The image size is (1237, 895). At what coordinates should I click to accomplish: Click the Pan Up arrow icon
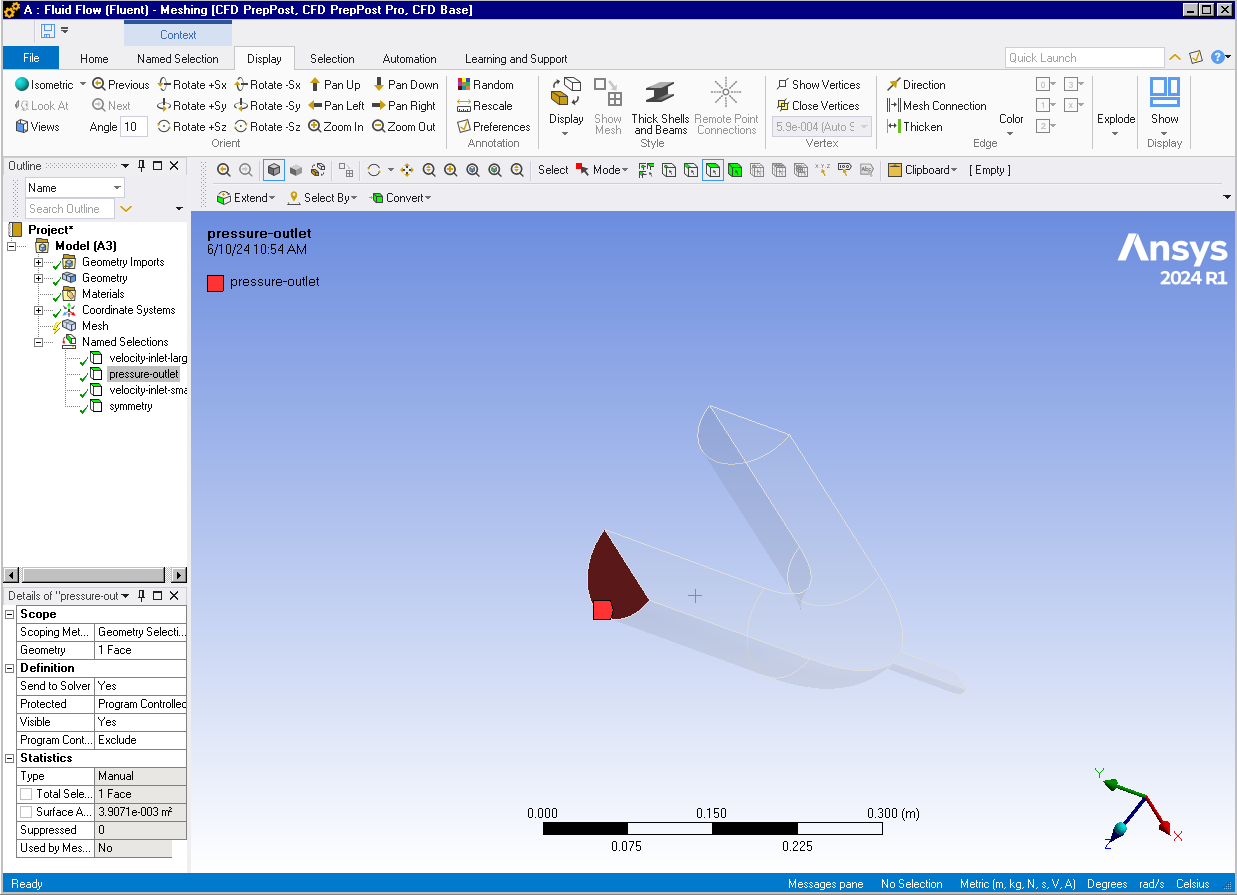(315, 85)
